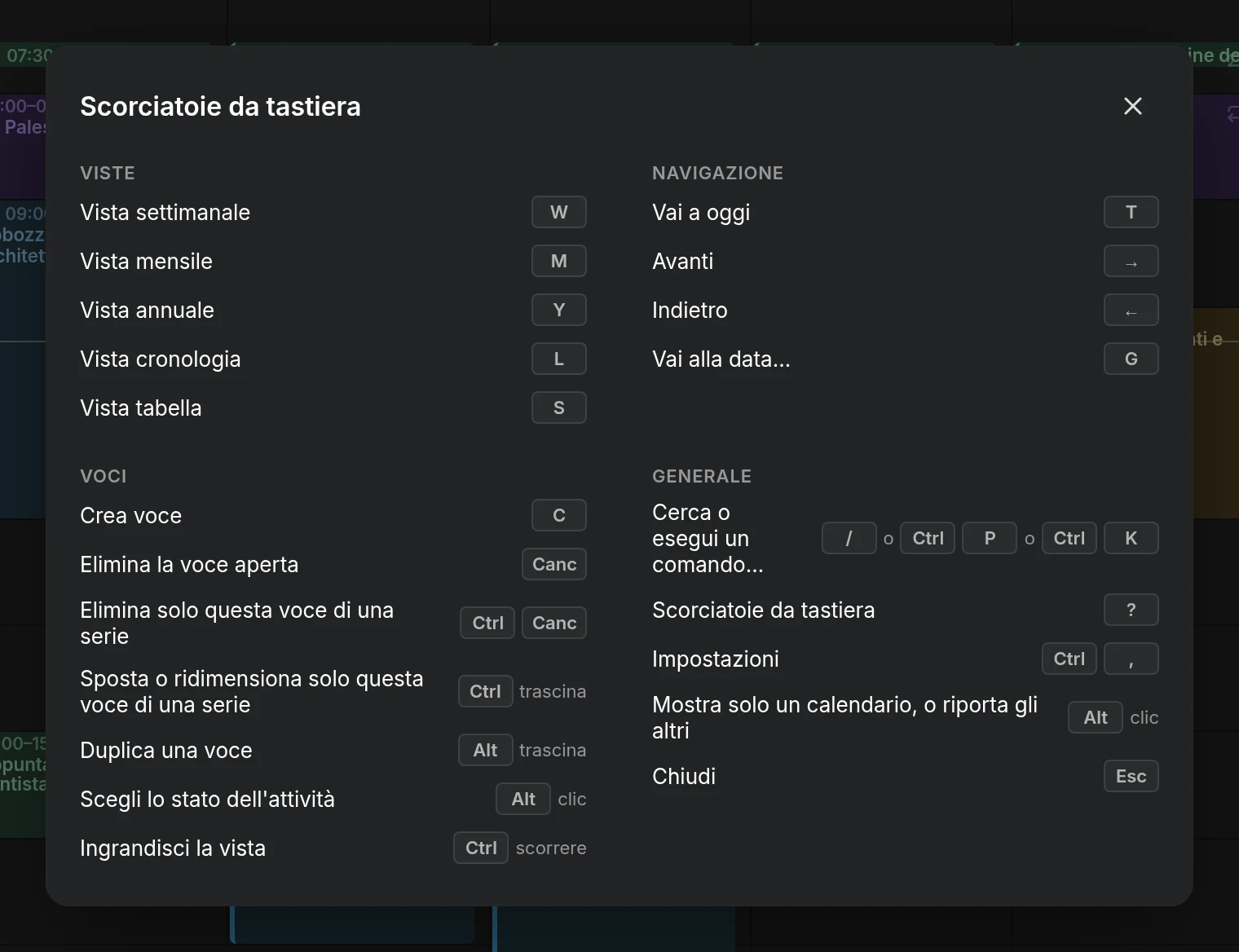Select the 'Vista annuale' label
1239x952 pixels.
(x=147, y=310)
